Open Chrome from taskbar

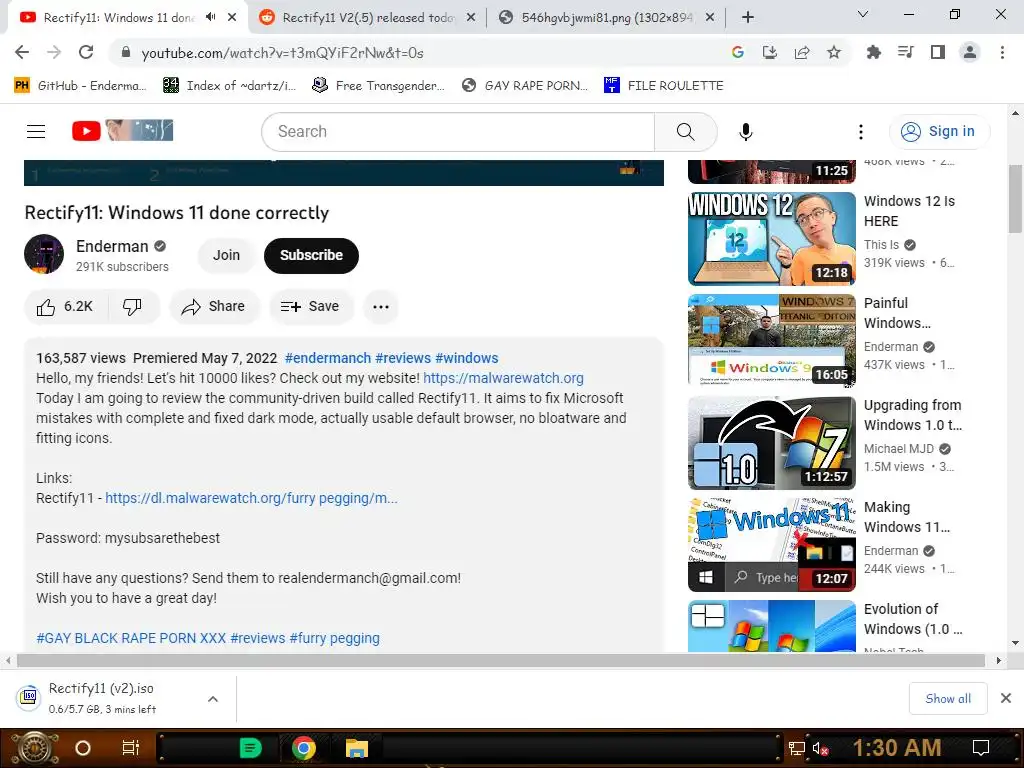pyautogui.click(x=303, y=748)
